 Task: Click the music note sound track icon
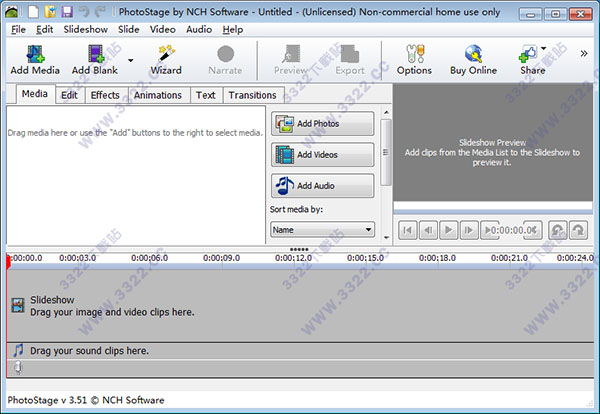(18, 350)
